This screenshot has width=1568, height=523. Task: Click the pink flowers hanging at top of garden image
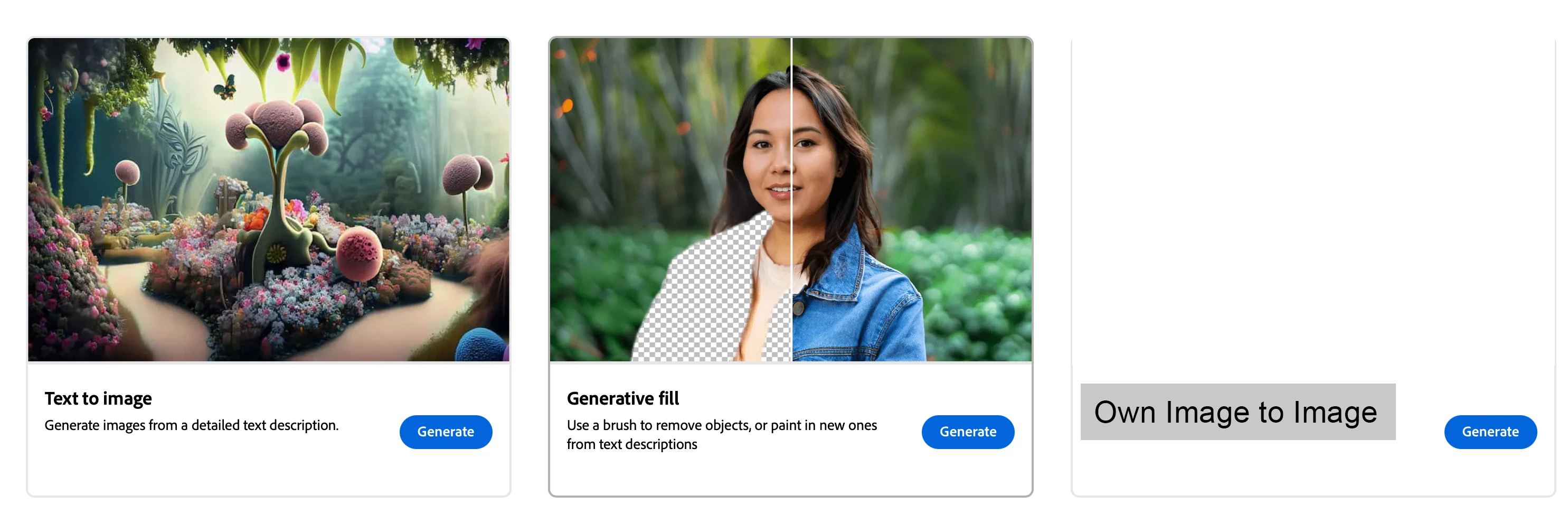(284, 61)
